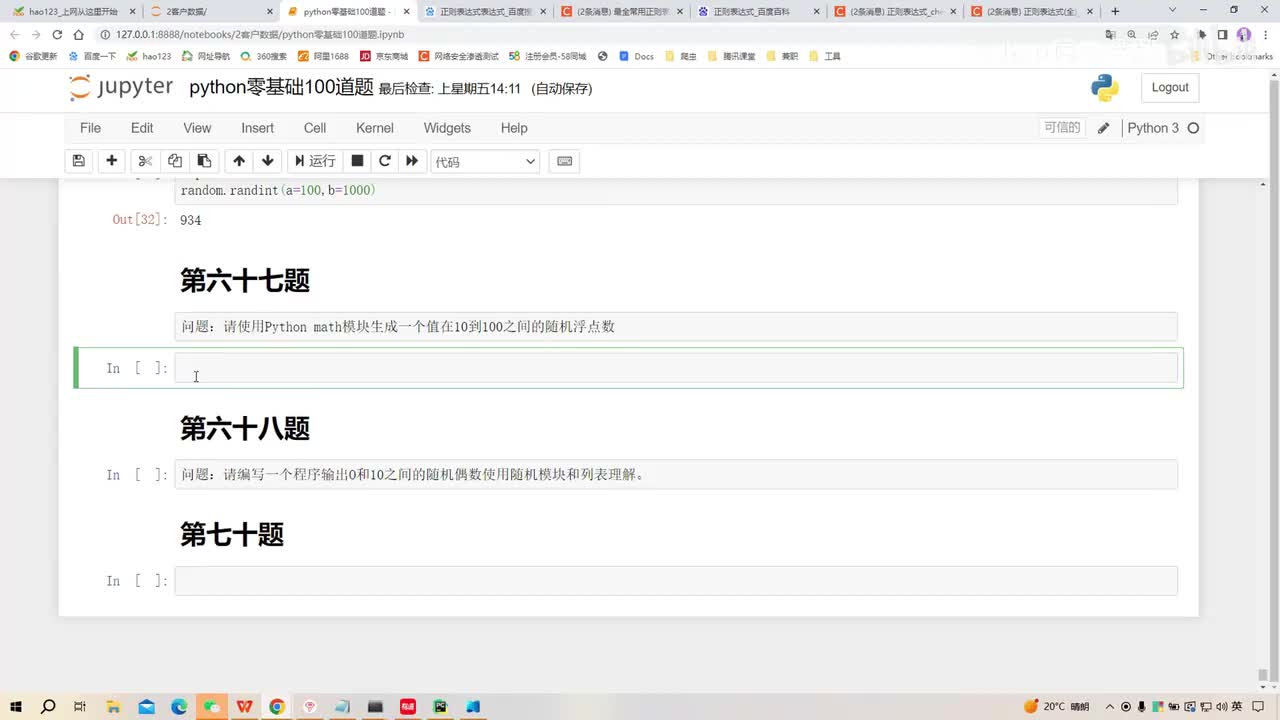Open the Insert menu
1280x720 pixels.
click(257, 128)
